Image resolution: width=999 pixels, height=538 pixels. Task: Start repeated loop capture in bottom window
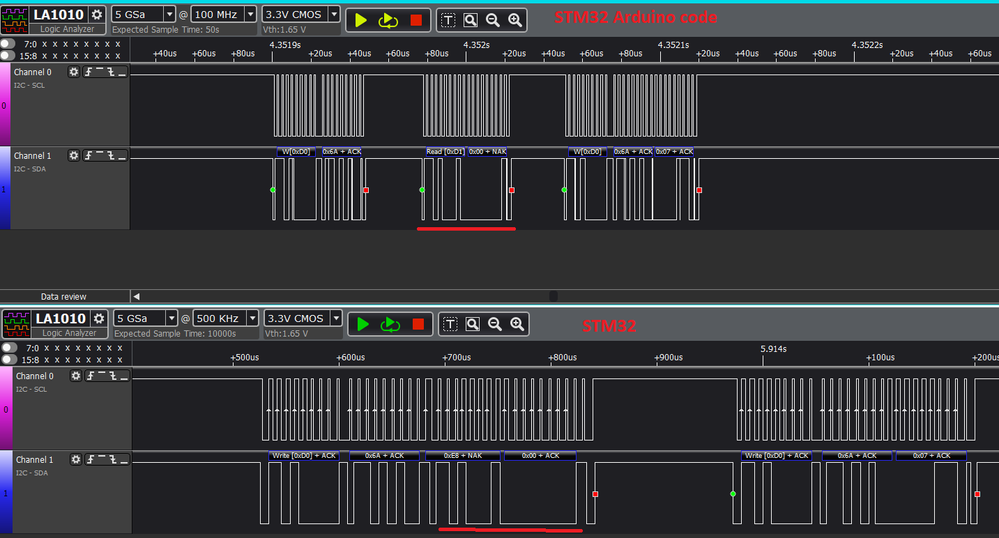390,324
